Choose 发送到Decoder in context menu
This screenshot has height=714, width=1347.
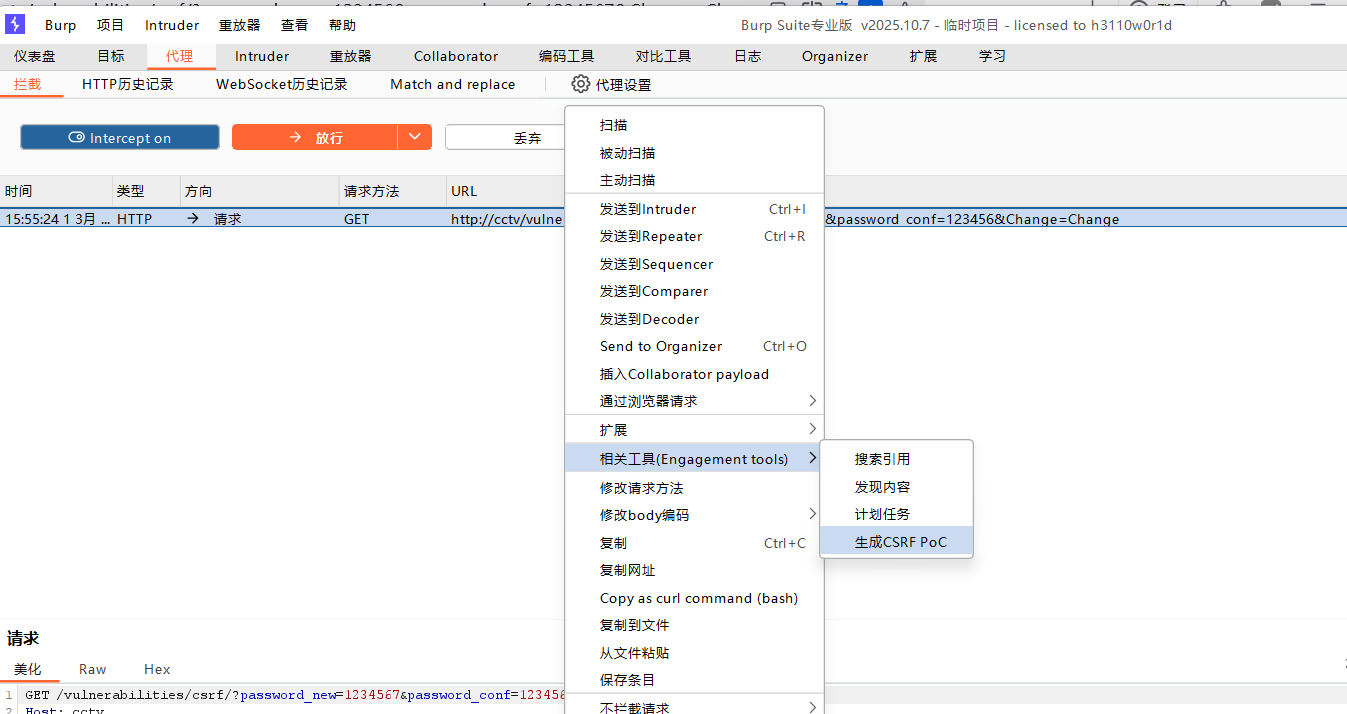click(694, 319)
